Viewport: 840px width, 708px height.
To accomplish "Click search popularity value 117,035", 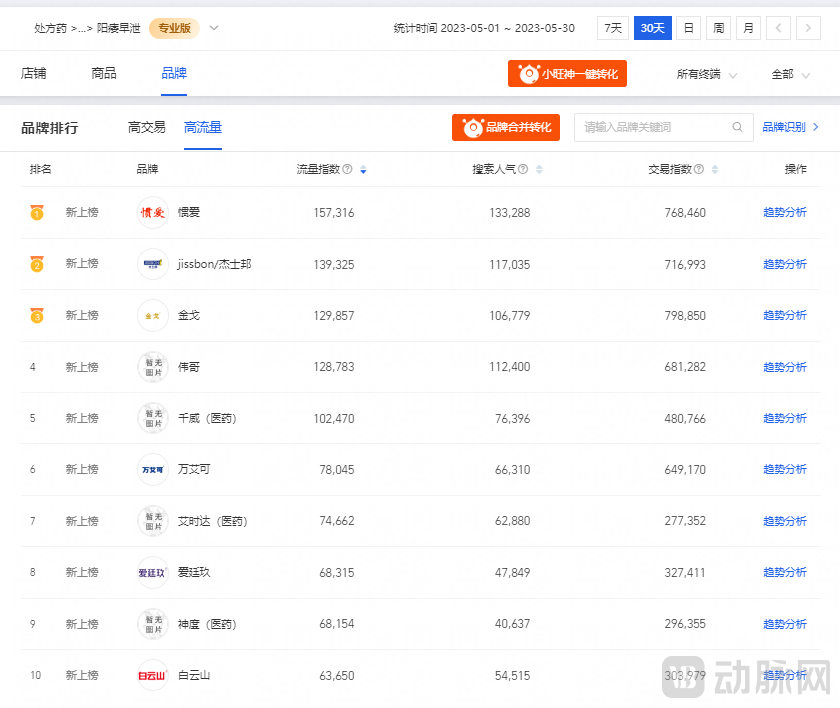I will click(509, 264).
